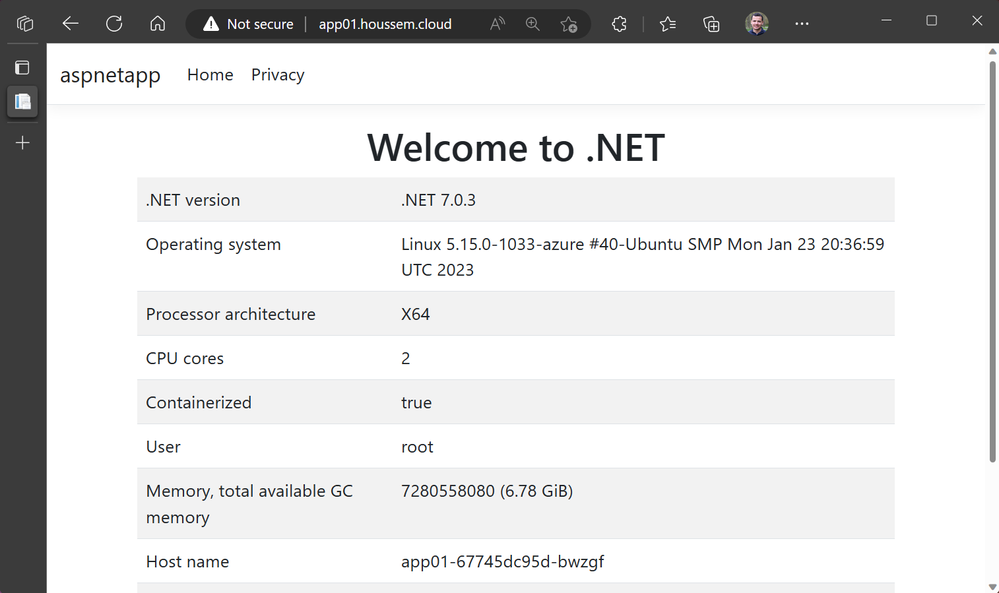999x593 pixels.
Task: Open the Extensions puzzle icon
Action: (x=619, y=24)
